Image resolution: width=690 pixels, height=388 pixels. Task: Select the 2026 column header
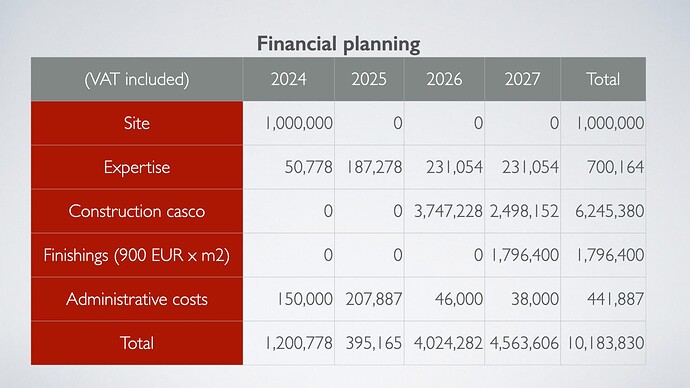[444, 79]
